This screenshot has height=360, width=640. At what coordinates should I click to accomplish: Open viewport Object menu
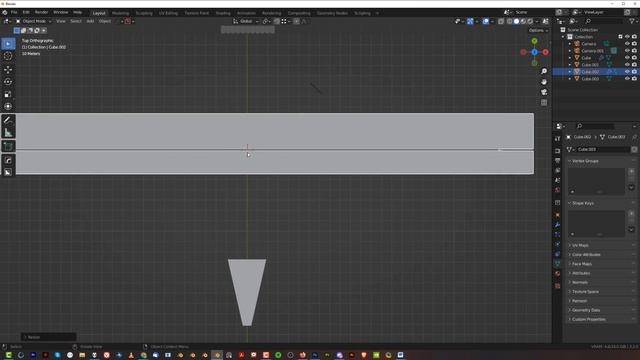(105, 21)
